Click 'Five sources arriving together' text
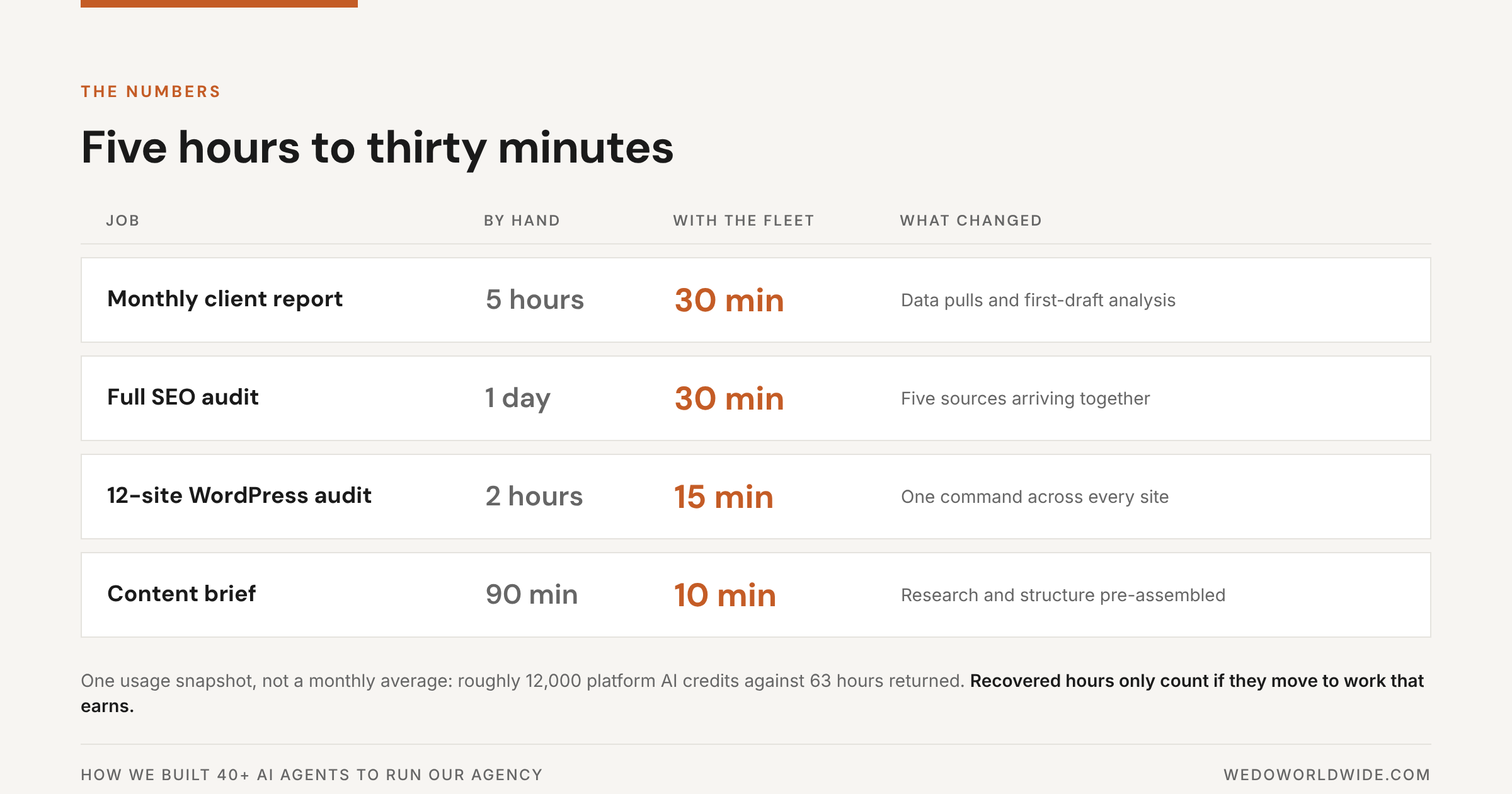This screenshot has height=794, width=1512. coord(1025,398)
